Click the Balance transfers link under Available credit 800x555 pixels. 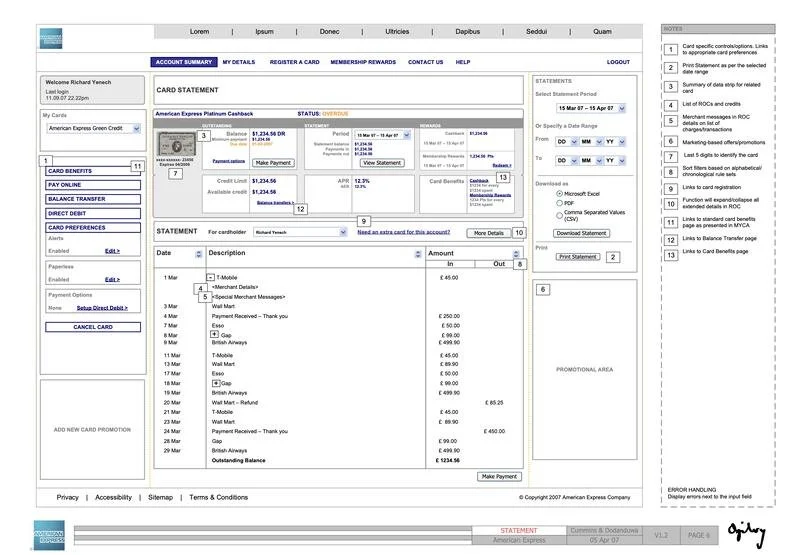coord(276,203)
